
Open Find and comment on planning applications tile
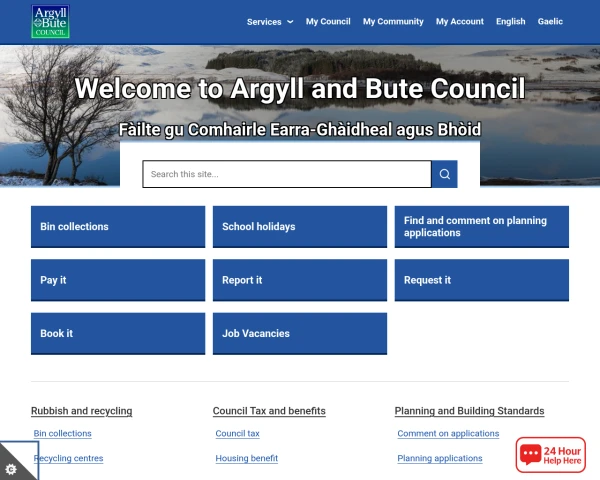point(482,227)
